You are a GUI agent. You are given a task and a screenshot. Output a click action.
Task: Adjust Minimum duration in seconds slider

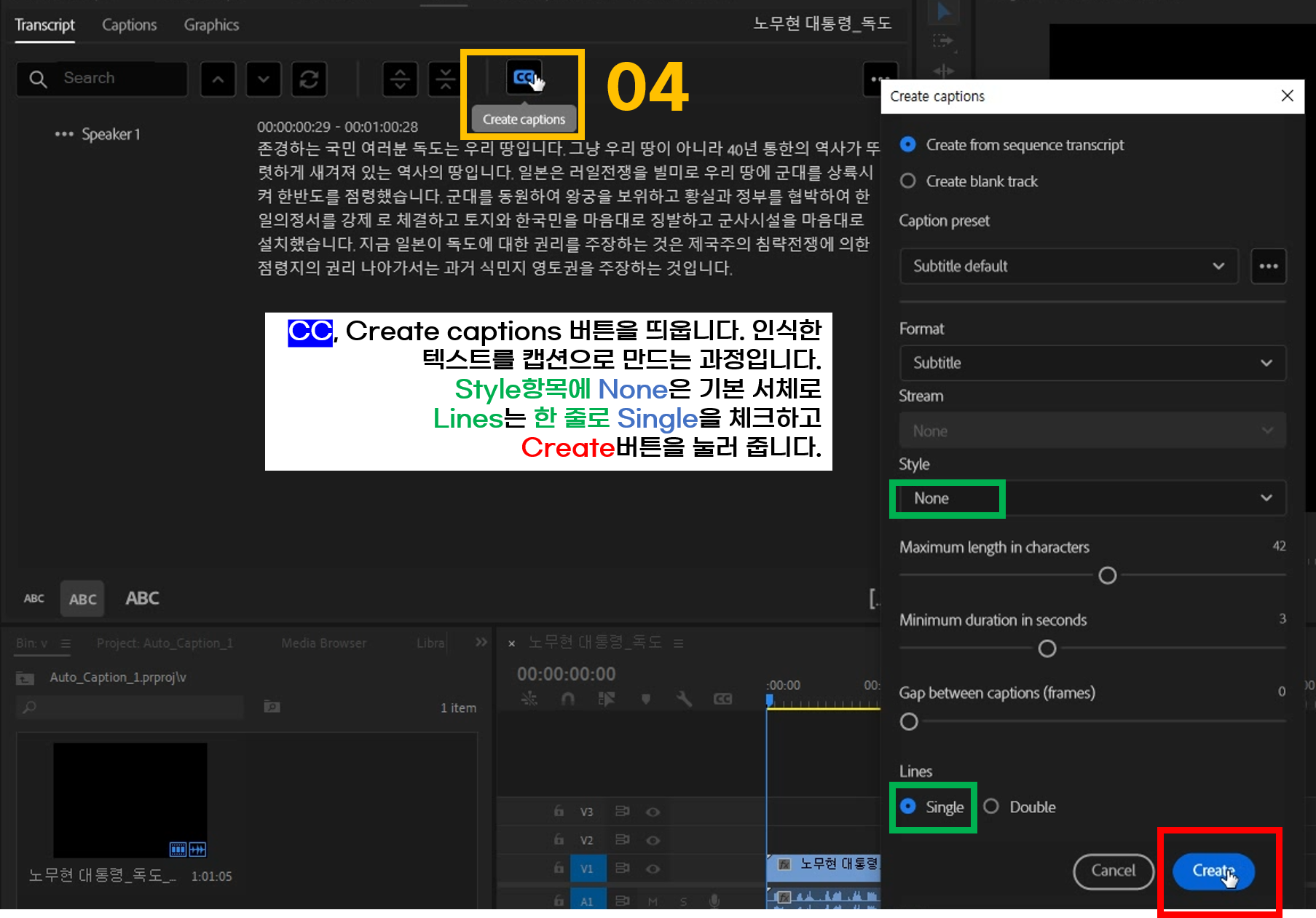[1047, 648]
